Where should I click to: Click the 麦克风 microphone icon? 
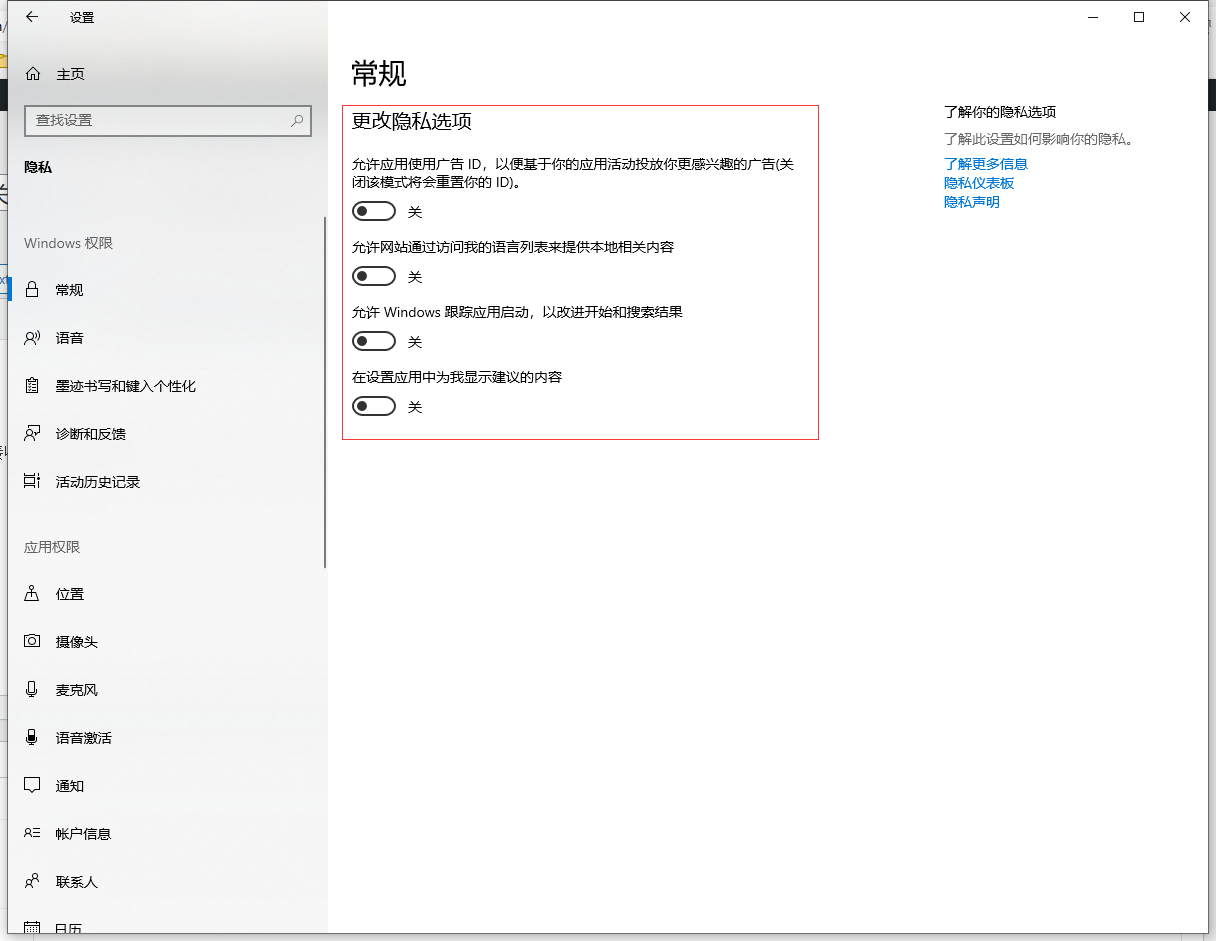click(33, 690)
